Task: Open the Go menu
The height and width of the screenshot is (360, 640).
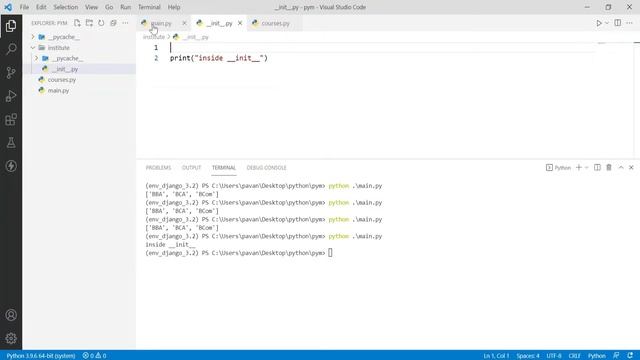Action: coord(109,7)
